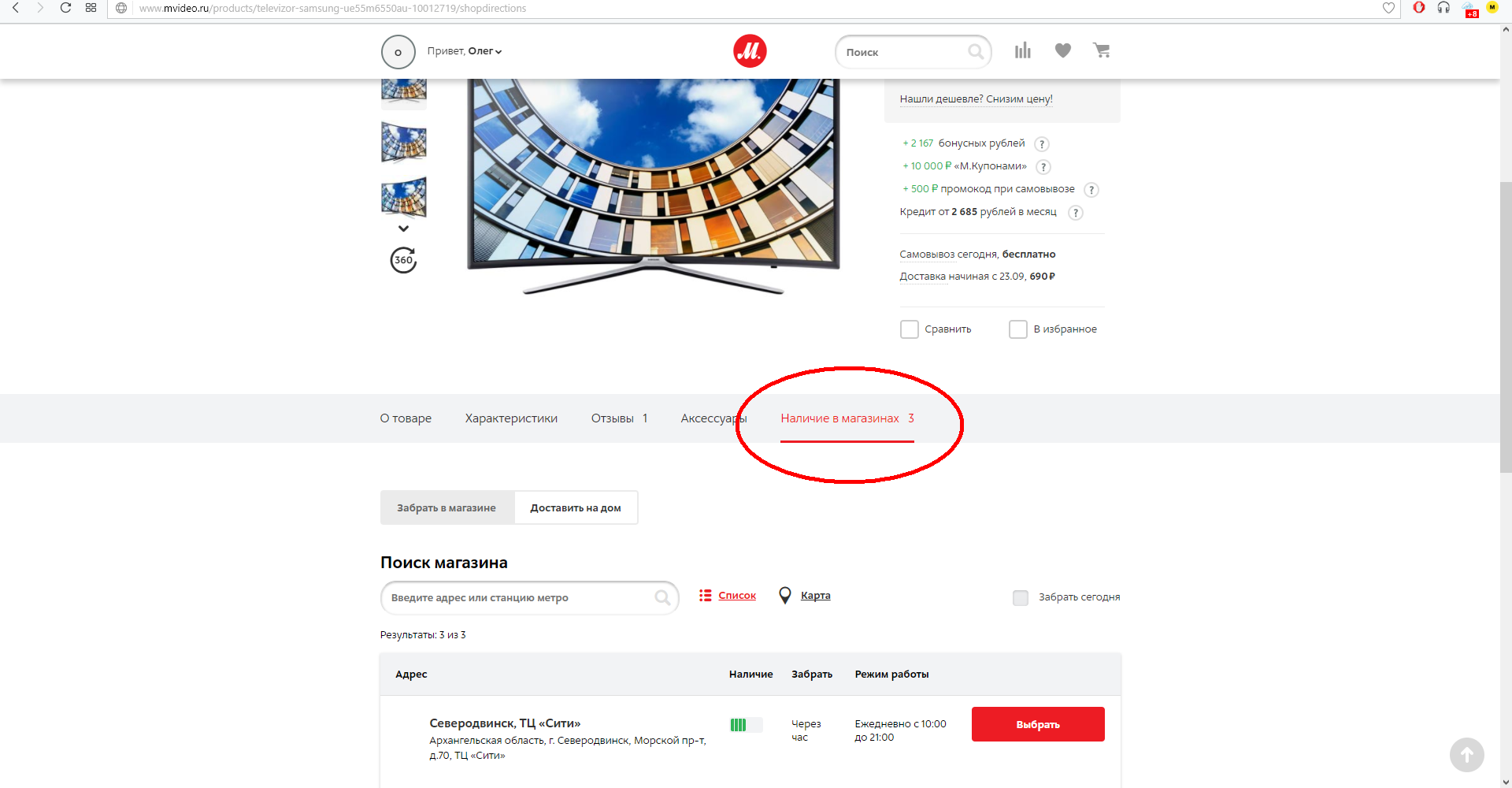Open the user profile avatar circle
Screen dimensions: 1512x788
398,52
